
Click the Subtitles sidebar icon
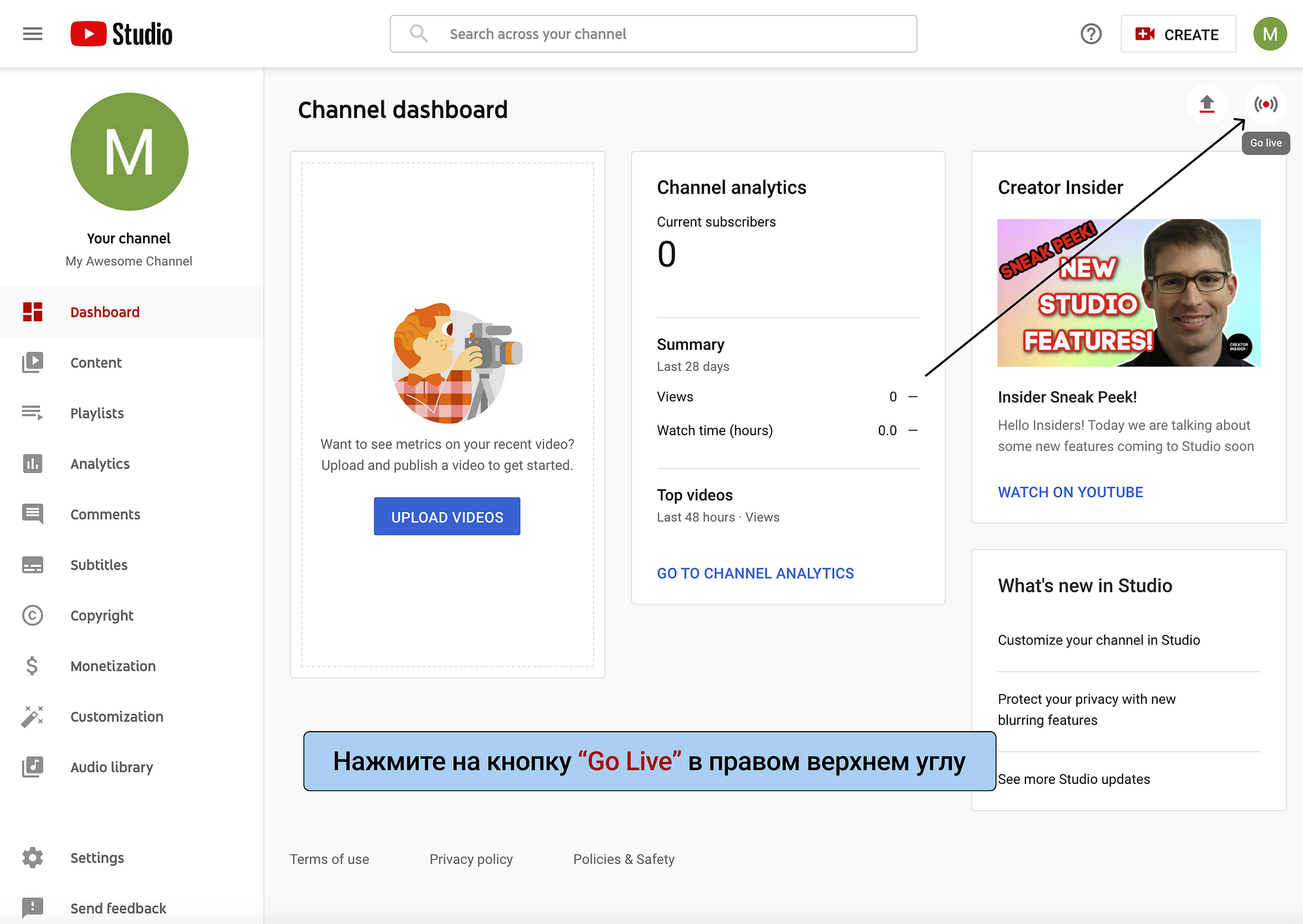(33, 565)
